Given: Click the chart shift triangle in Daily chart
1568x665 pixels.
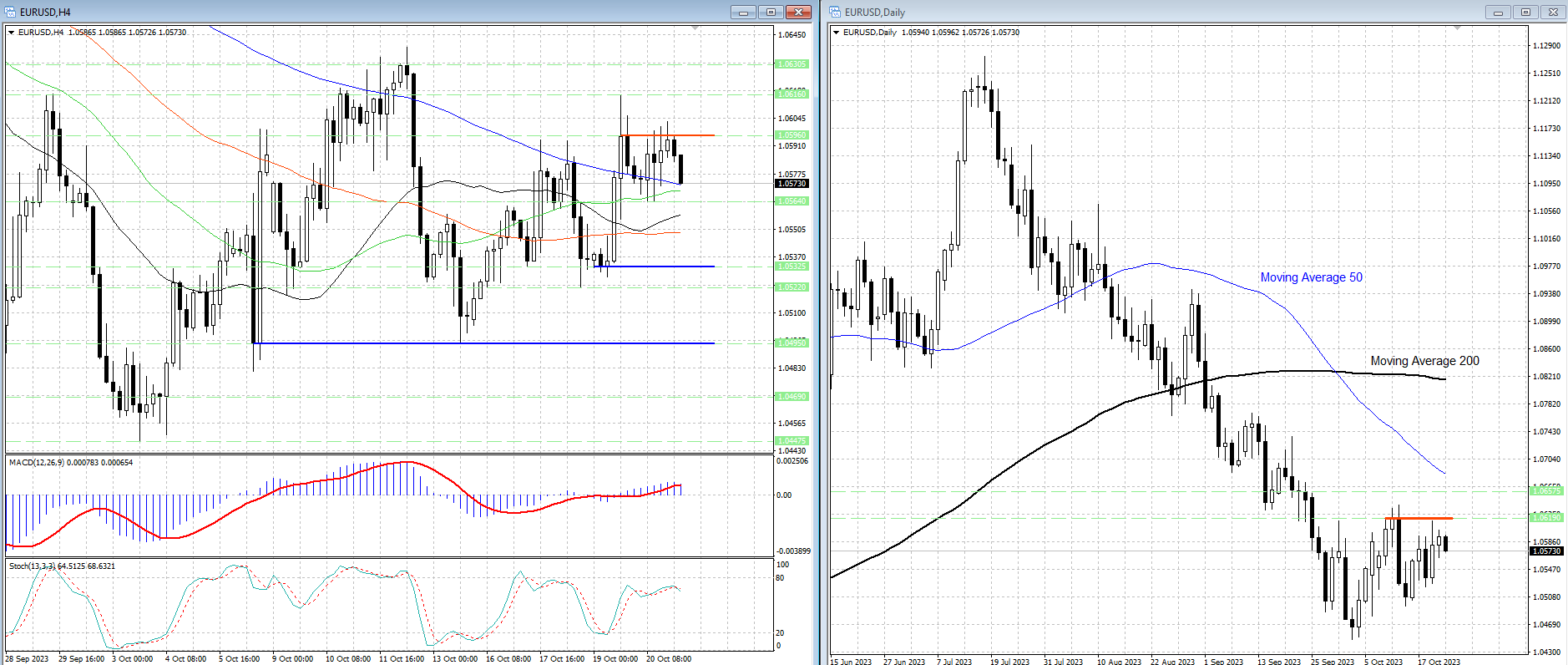Looking at the screenshot, I should point(1457,28).
